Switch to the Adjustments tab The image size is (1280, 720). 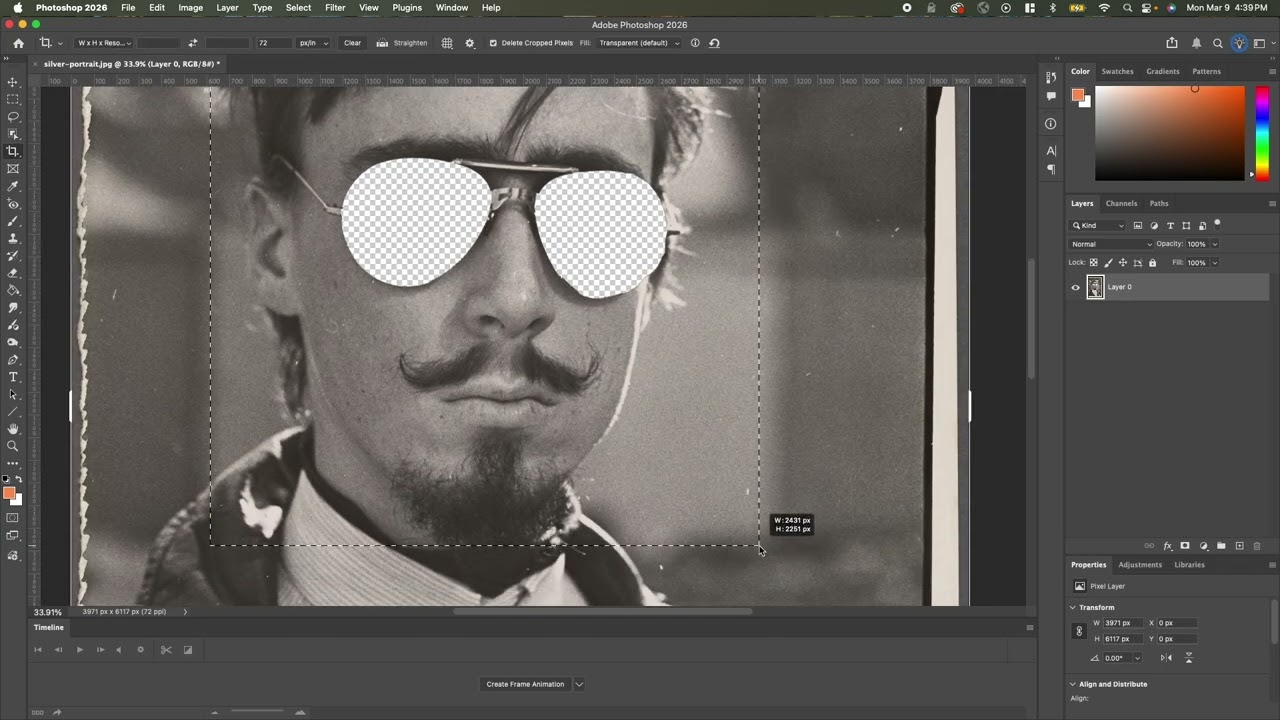1140,565
